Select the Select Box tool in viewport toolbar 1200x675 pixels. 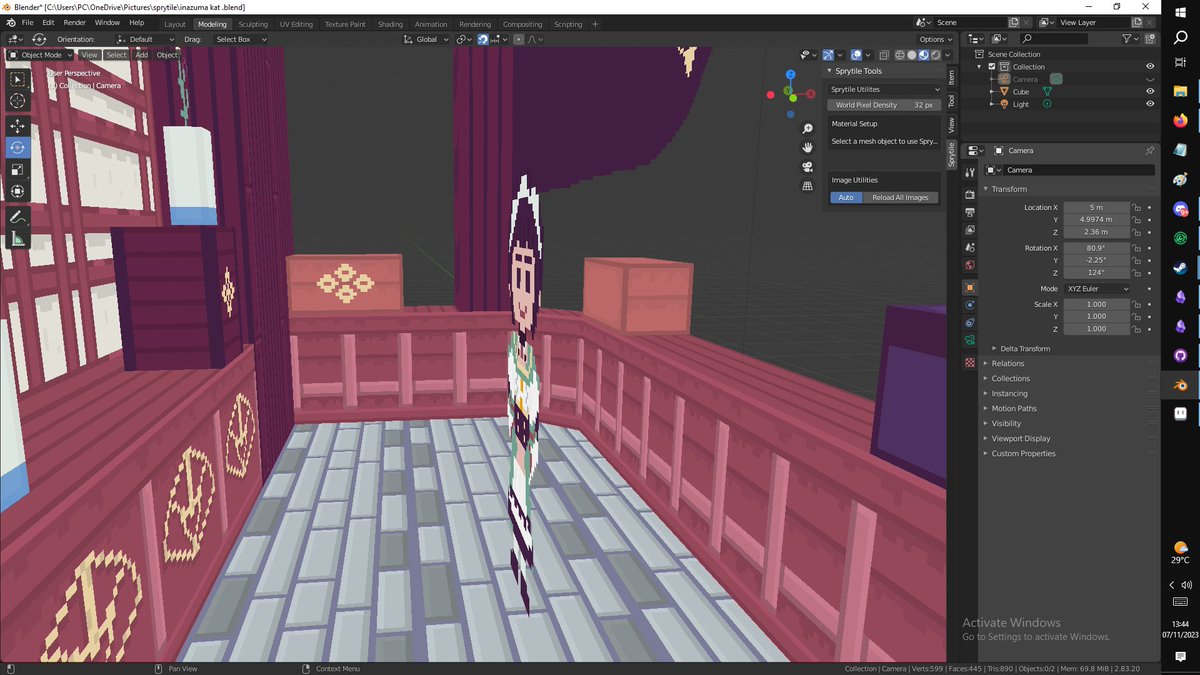click(18, 79)
